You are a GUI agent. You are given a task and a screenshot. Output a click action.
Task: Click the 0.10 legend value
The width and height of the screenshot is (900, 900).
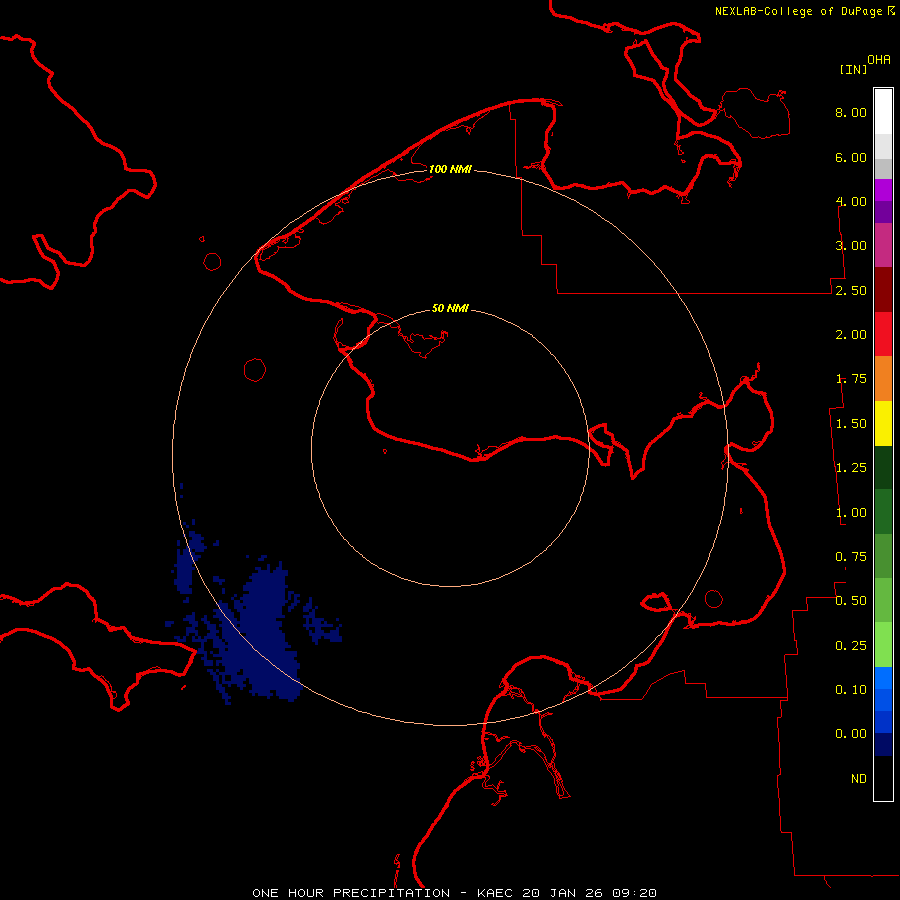point(851,690)
